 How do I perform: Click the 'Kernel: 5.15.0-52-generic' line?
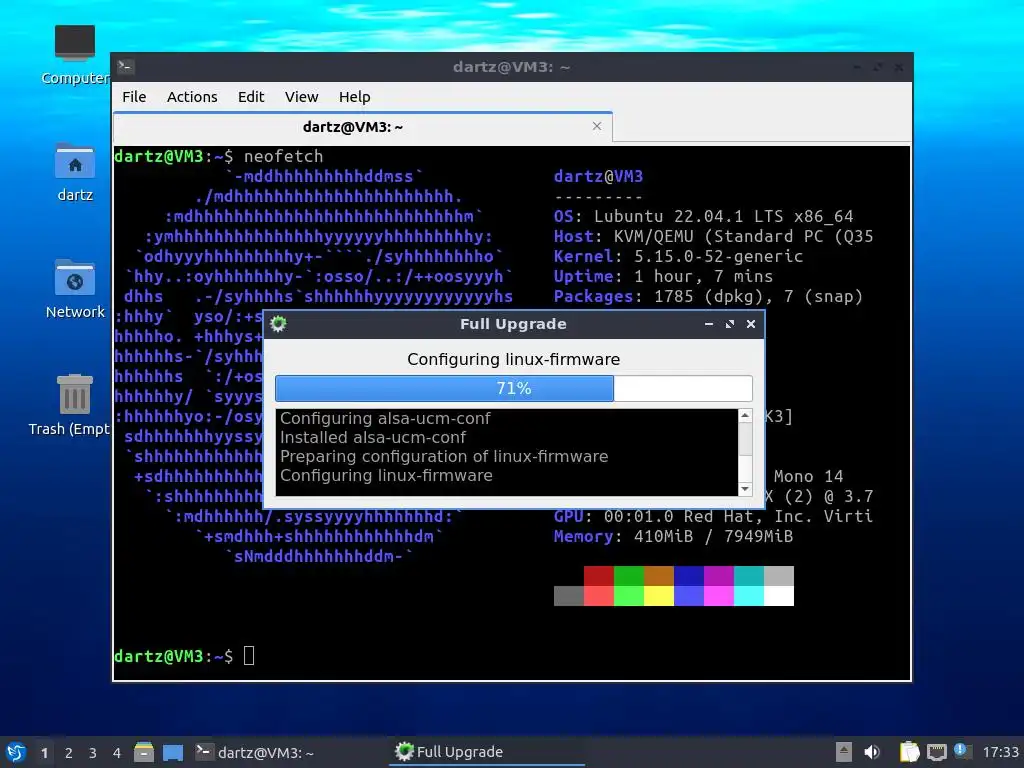point(679,256)
